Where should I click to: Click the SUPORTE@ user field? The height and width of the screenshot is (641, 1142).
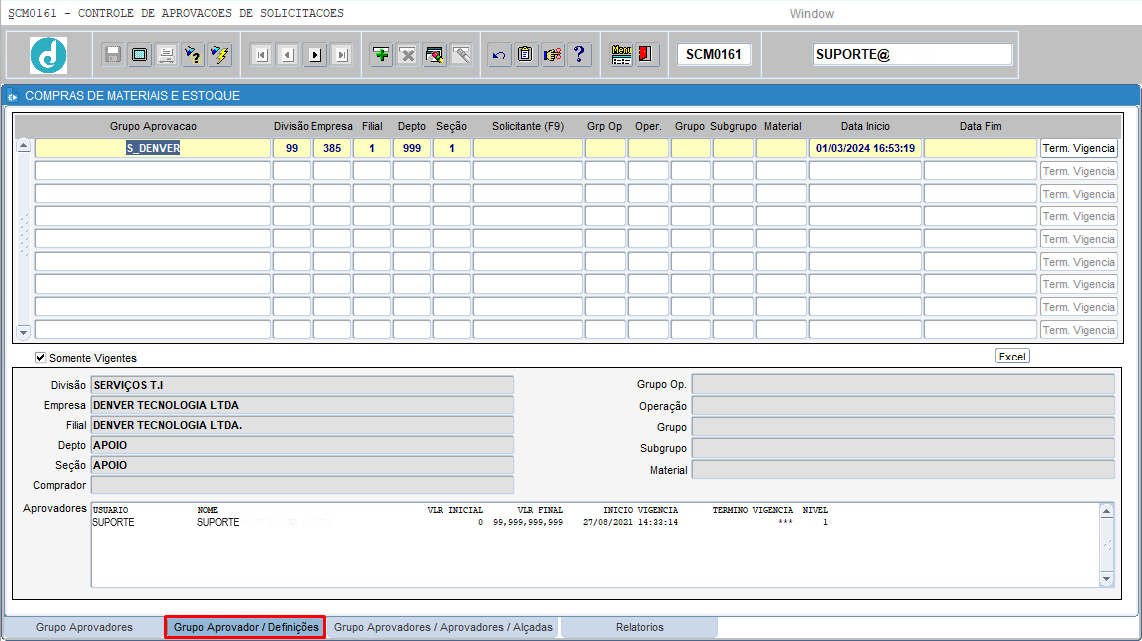coord(913,55)
